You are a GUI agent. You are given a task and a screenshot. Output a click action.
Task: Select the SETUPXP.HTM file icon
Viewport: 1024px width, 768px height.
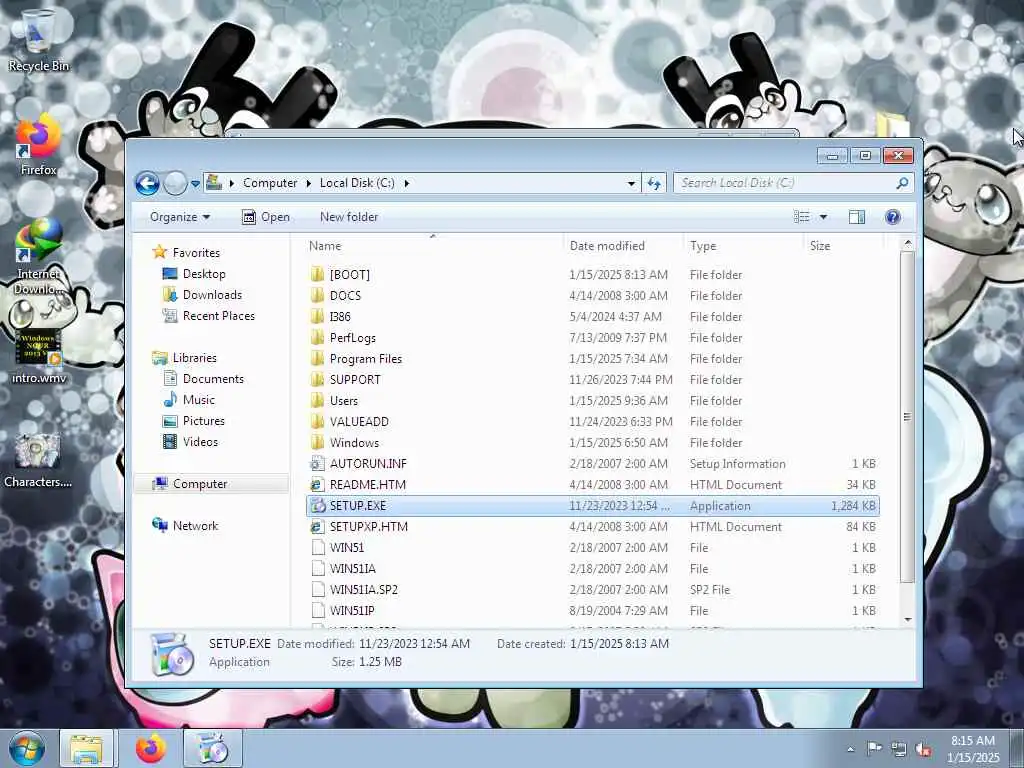coord(317,526)
